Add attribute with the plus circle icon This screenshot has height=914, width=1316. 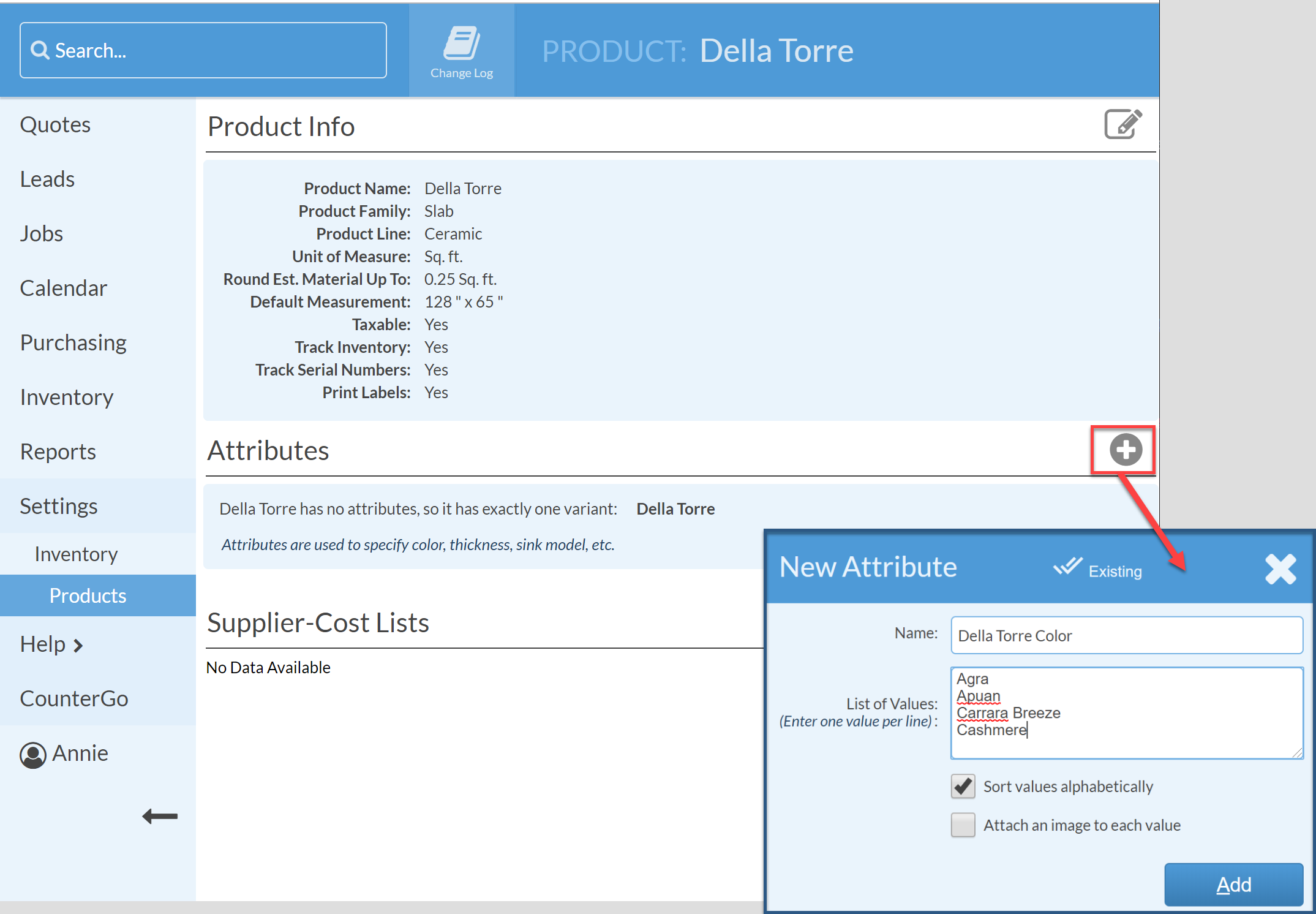(1125, 450)
